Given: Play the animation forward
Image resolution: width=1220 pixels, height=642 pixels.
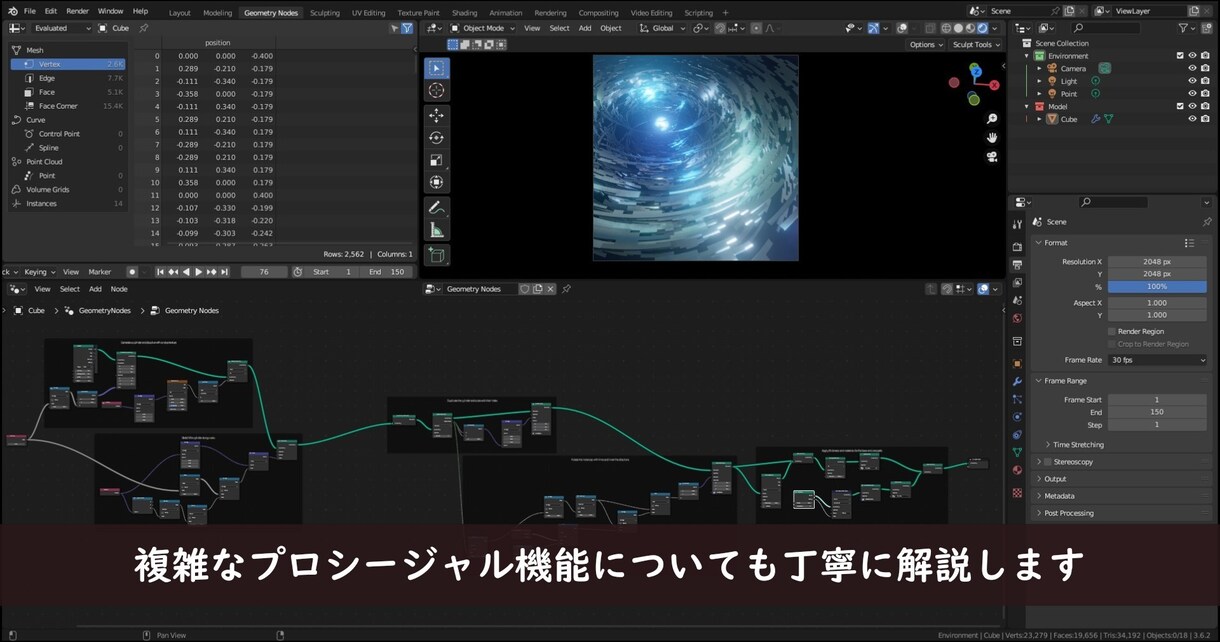Looking at the screenshot, I should click(x=198, y=272).
